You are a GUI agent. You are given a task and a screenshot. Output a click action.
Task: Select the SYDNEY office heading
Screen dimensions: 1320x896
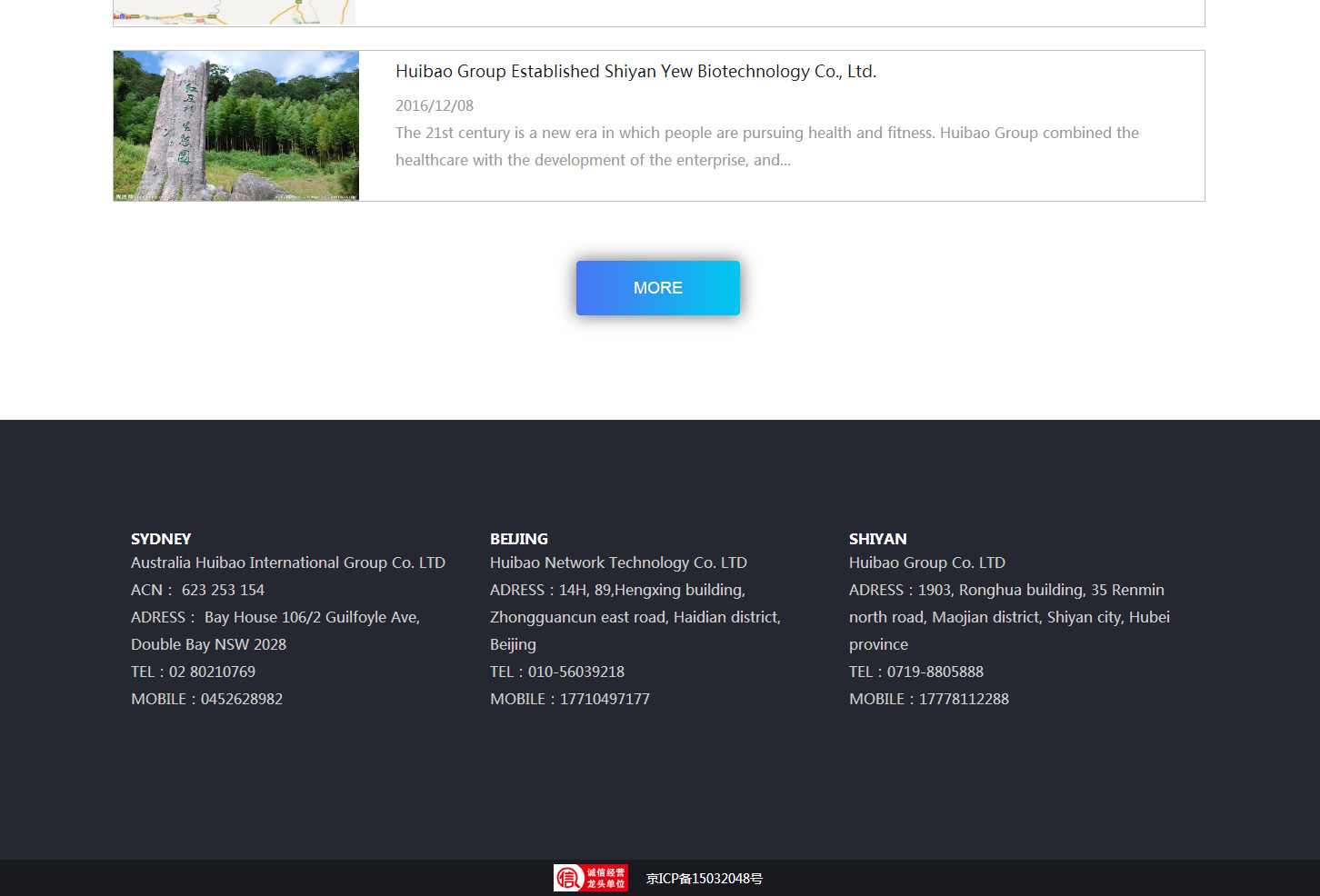coord(160,539)
